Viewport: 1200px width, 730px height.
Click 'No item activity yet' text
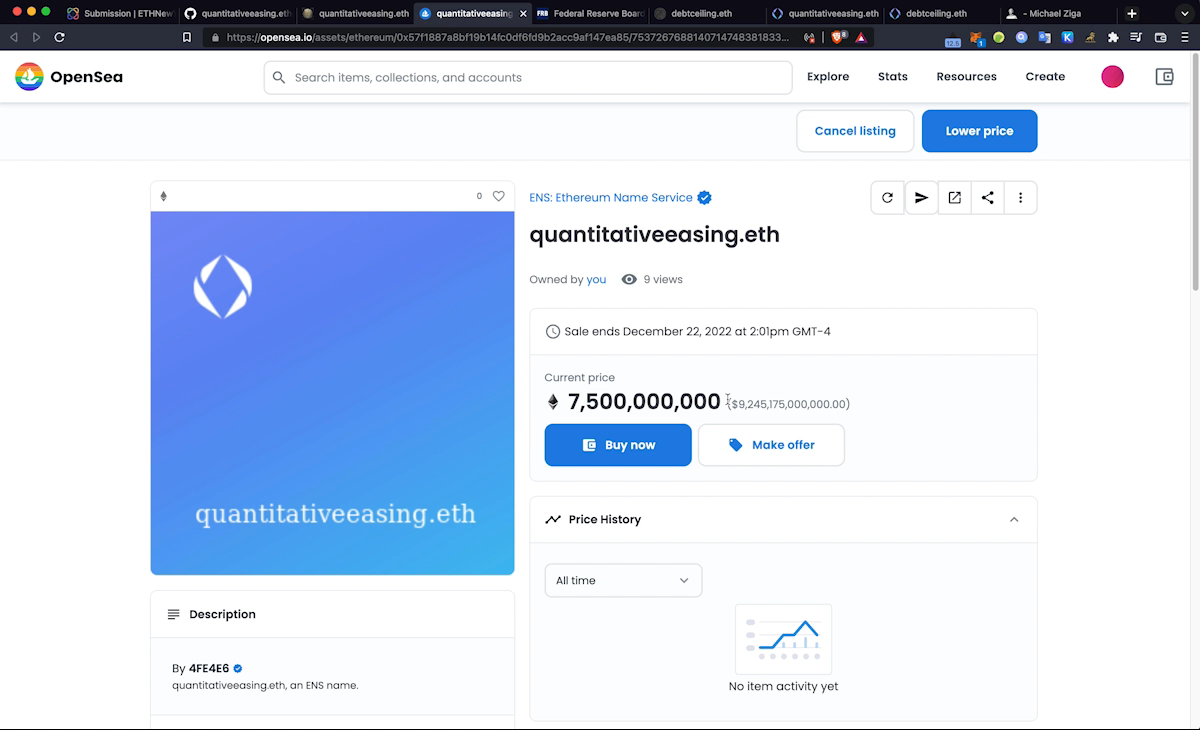coord(783,687)
